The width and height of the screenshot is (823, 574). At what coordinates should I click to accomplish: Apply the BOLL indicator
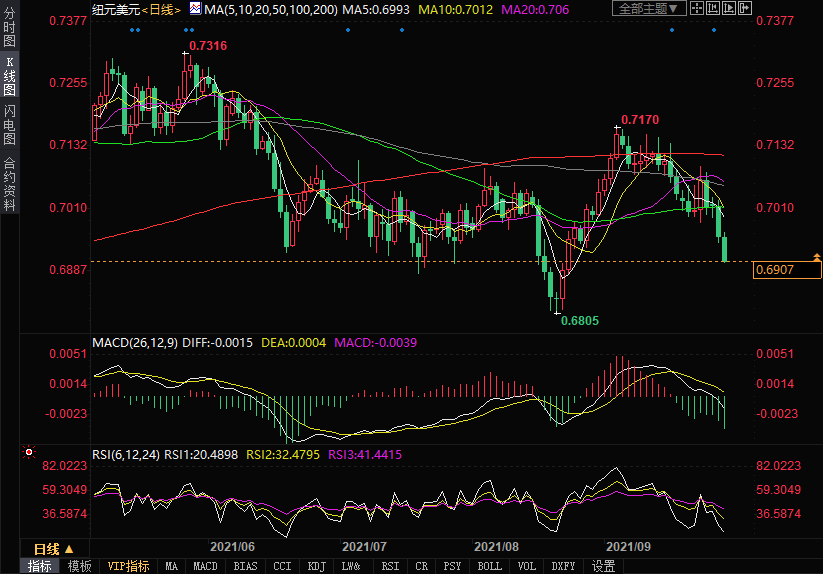[489, 566]
